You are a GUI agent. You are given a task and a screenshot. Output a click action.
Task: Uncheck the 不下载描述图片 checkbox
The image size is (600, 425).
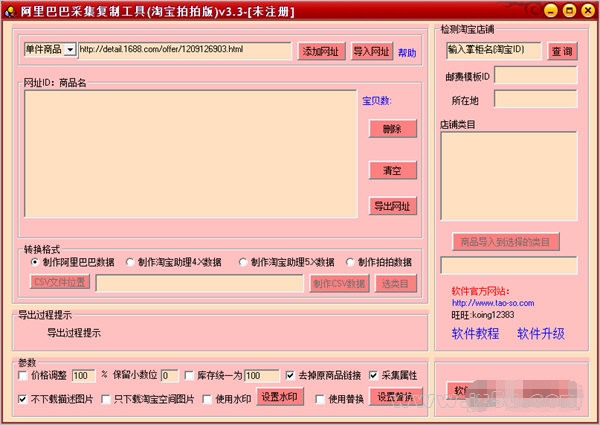point(23,399)
